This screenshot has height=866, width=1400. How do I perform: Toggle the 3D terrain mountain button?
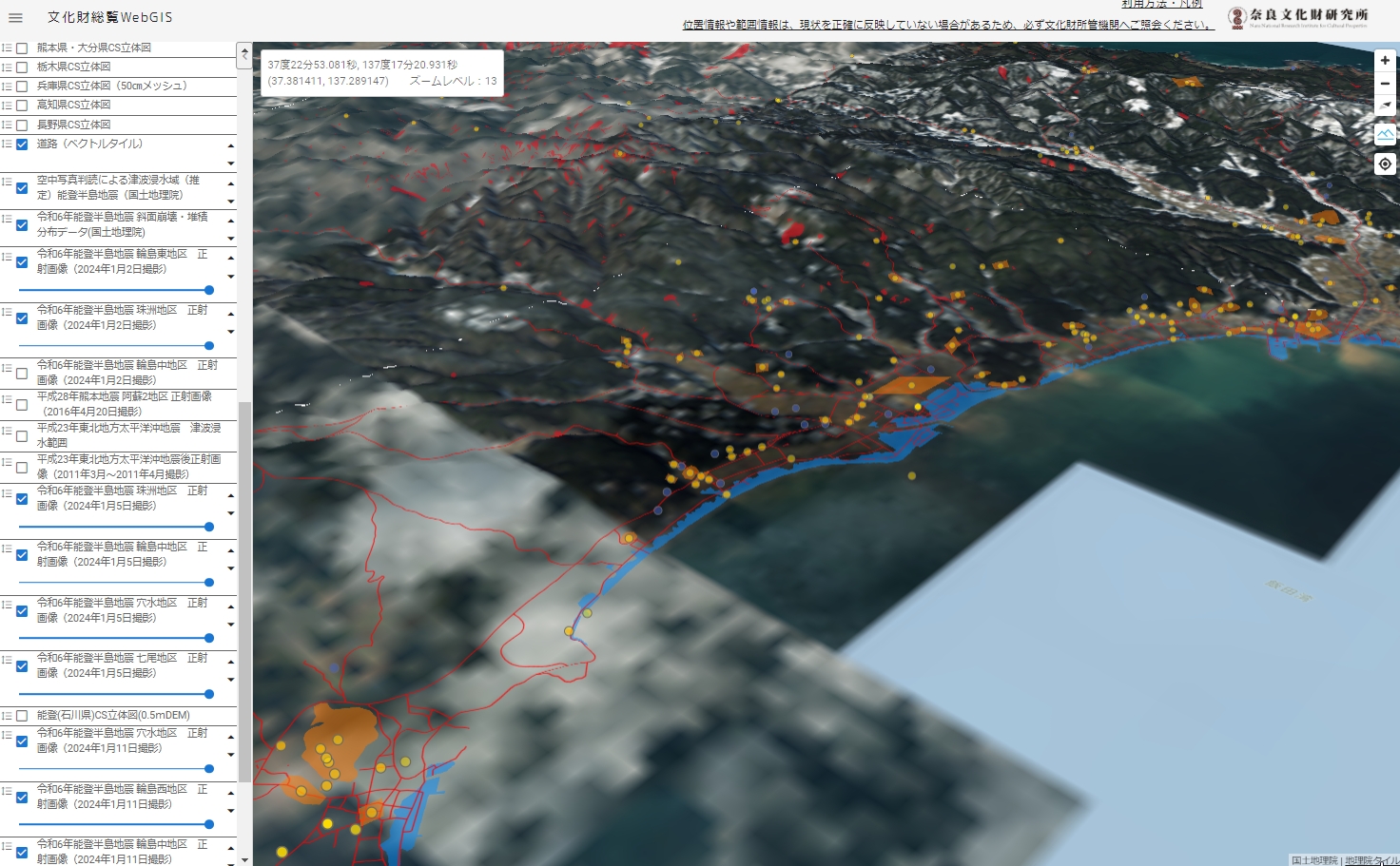coord(1385,134)
